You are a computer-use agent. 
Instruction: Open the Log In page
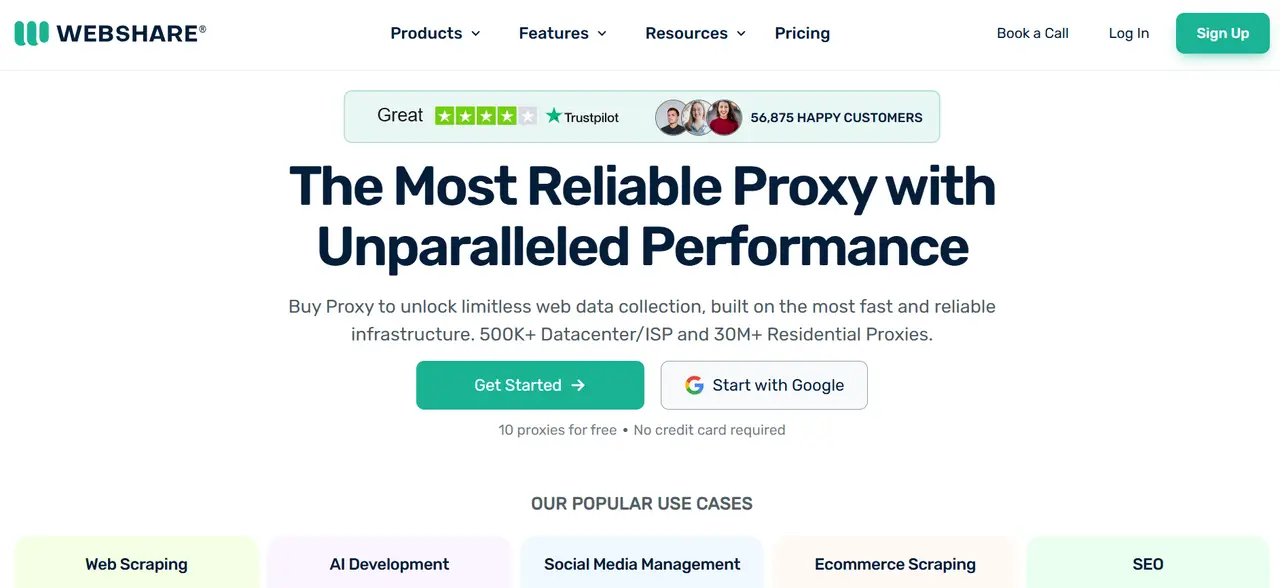(1128, 33)
